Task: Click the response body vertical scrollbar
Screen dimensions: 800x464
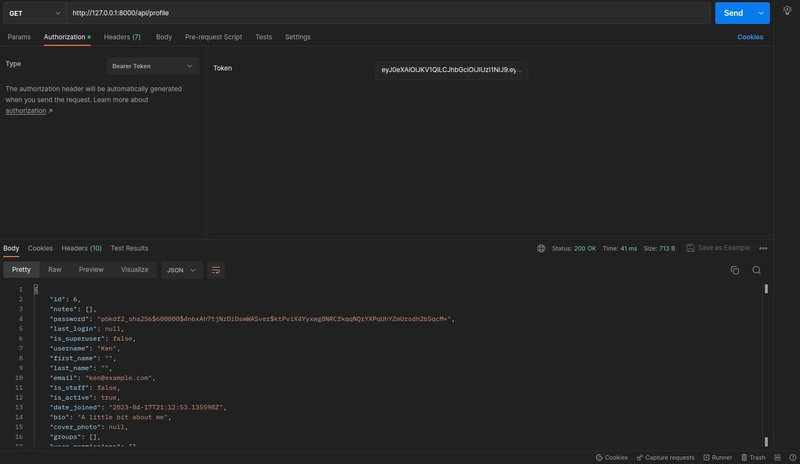Action: (766, 365)
